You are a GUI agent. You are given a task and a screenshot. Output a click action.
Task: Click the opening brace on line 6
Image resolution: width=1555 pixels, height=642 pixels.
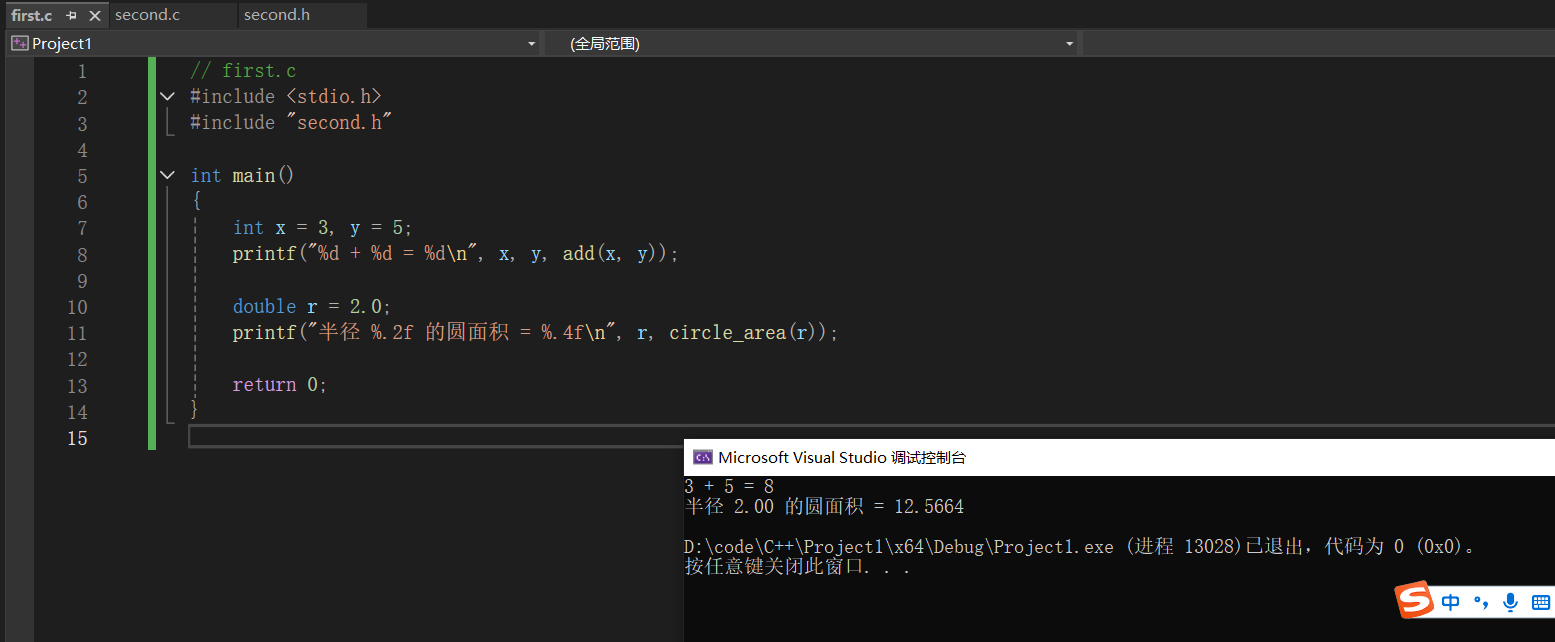point(197,202)
